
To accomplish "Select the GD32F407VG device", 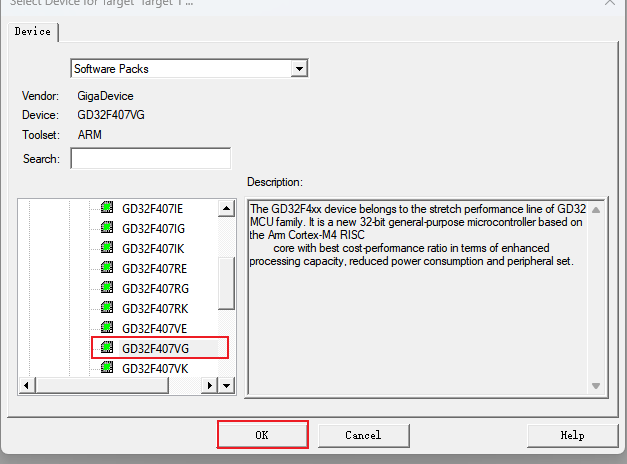I will click(155, 349).
